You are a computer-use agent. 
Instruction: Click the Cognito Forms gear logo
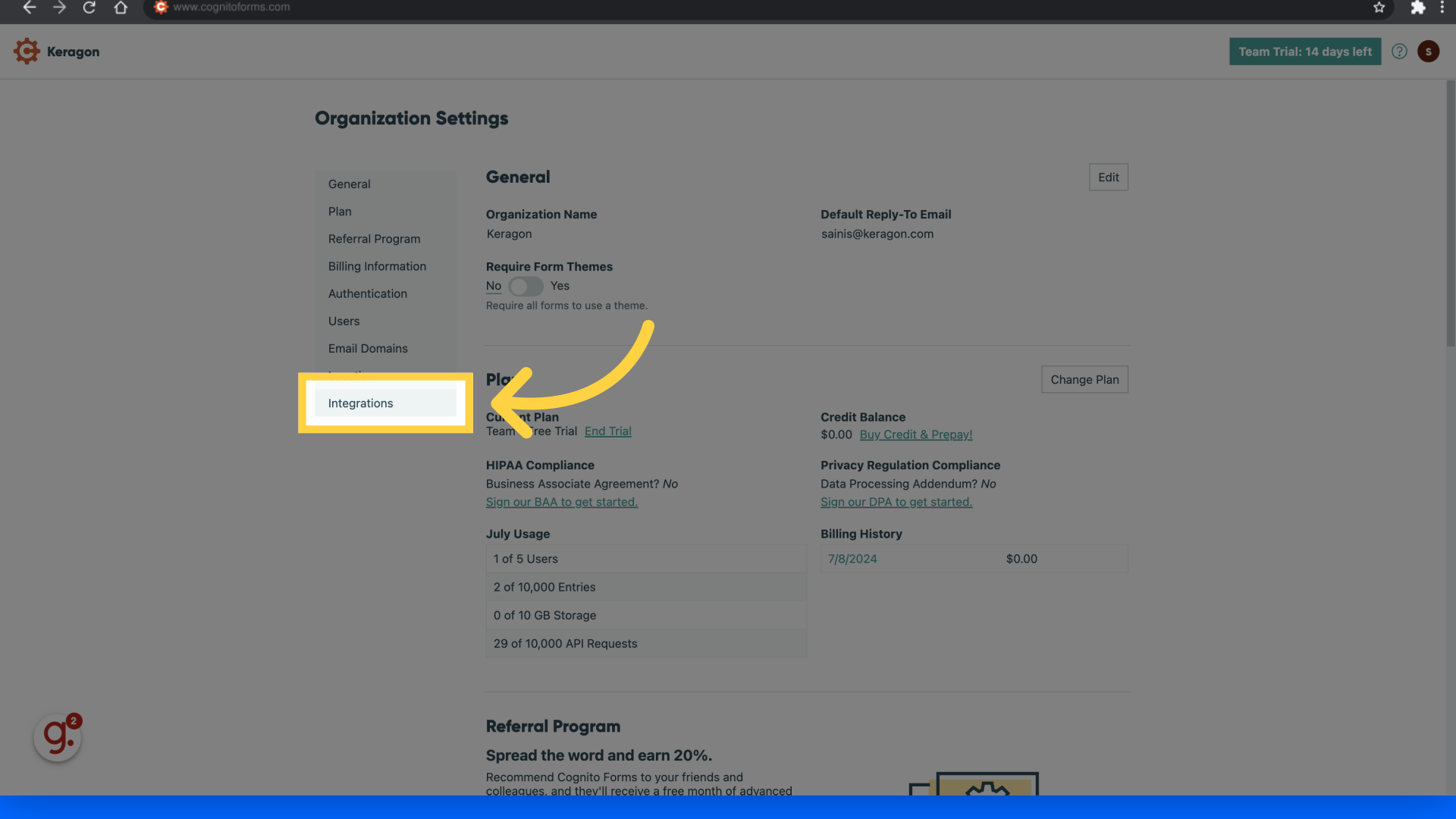(x=27, y=52)
